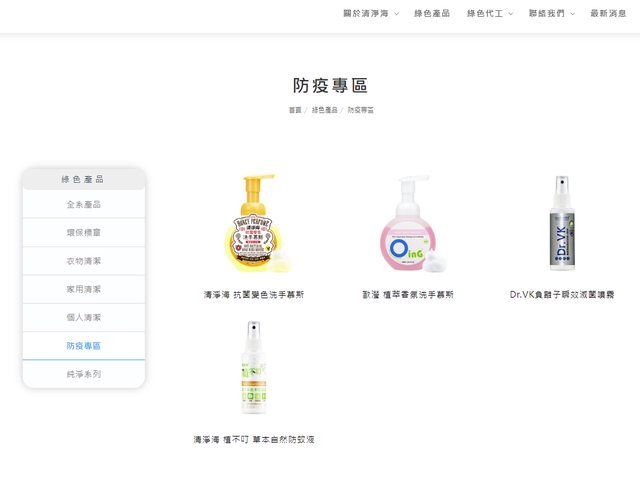Image resolution: width=640 pixels, height=478 pixels.
Task: Open 最新消息 in the top navigation
Action: pyautogui.click(x=608, y=13)
